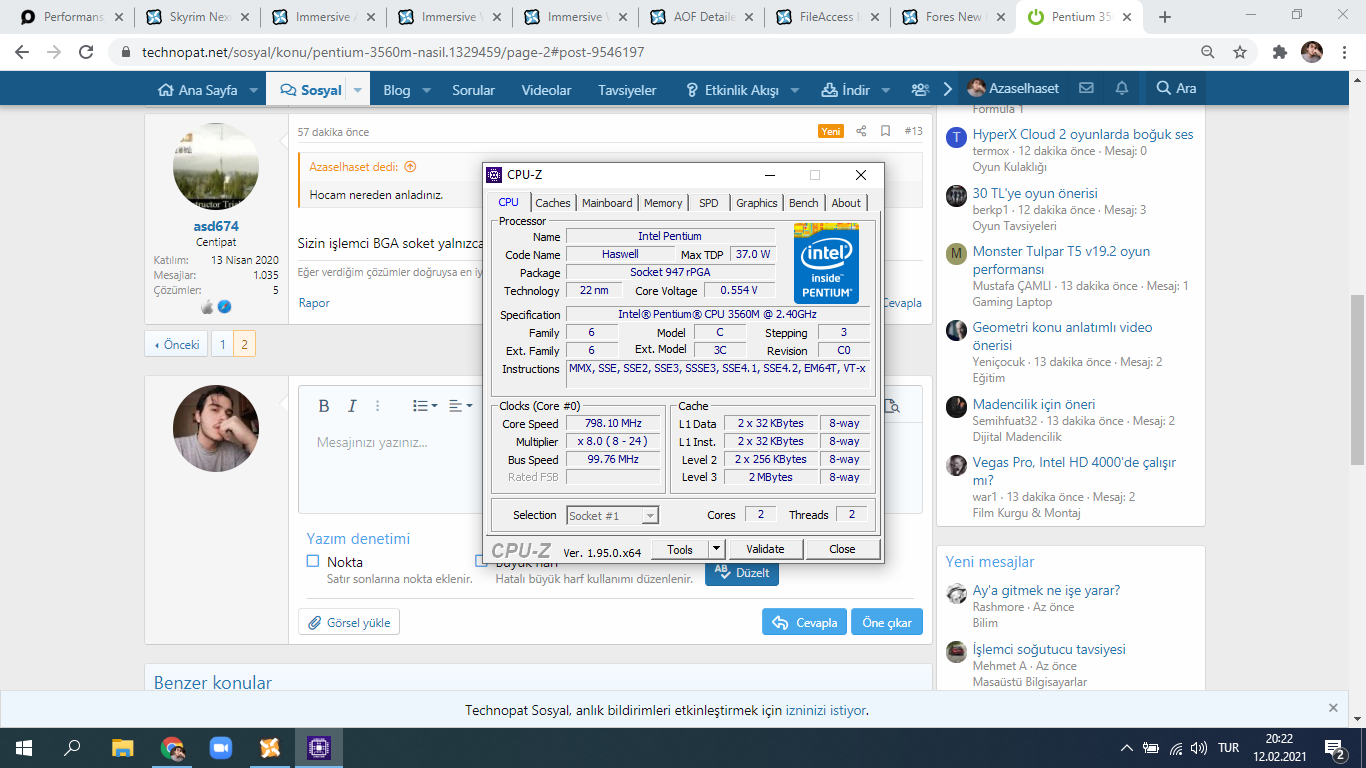This screenshot has height=768, width=1366.
Task: Click the share icon on post #13
Action: click(861, 131)
